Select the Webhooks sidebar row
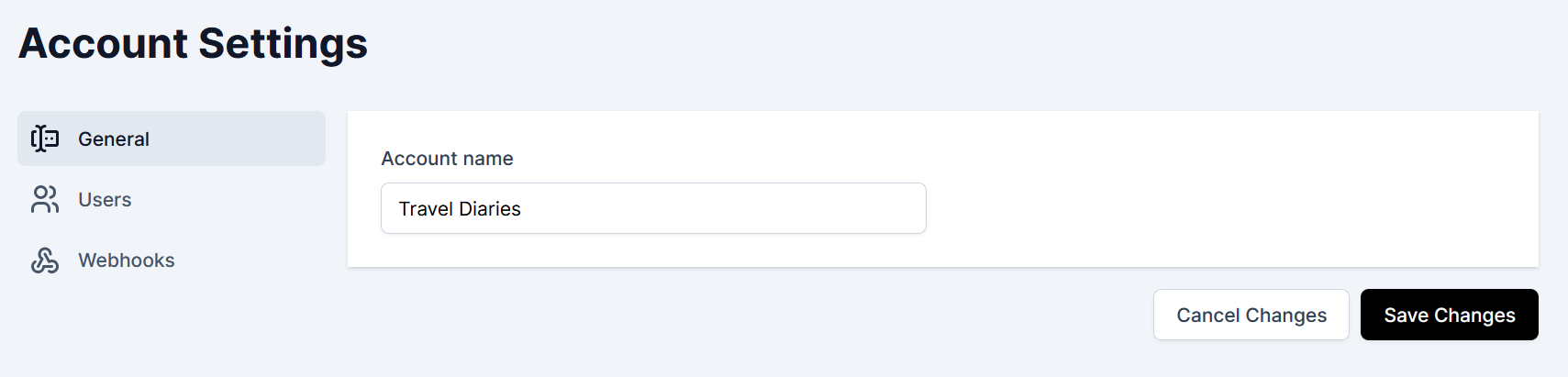1568x377 pixels. pyautogui.click(x=172, y=260)
